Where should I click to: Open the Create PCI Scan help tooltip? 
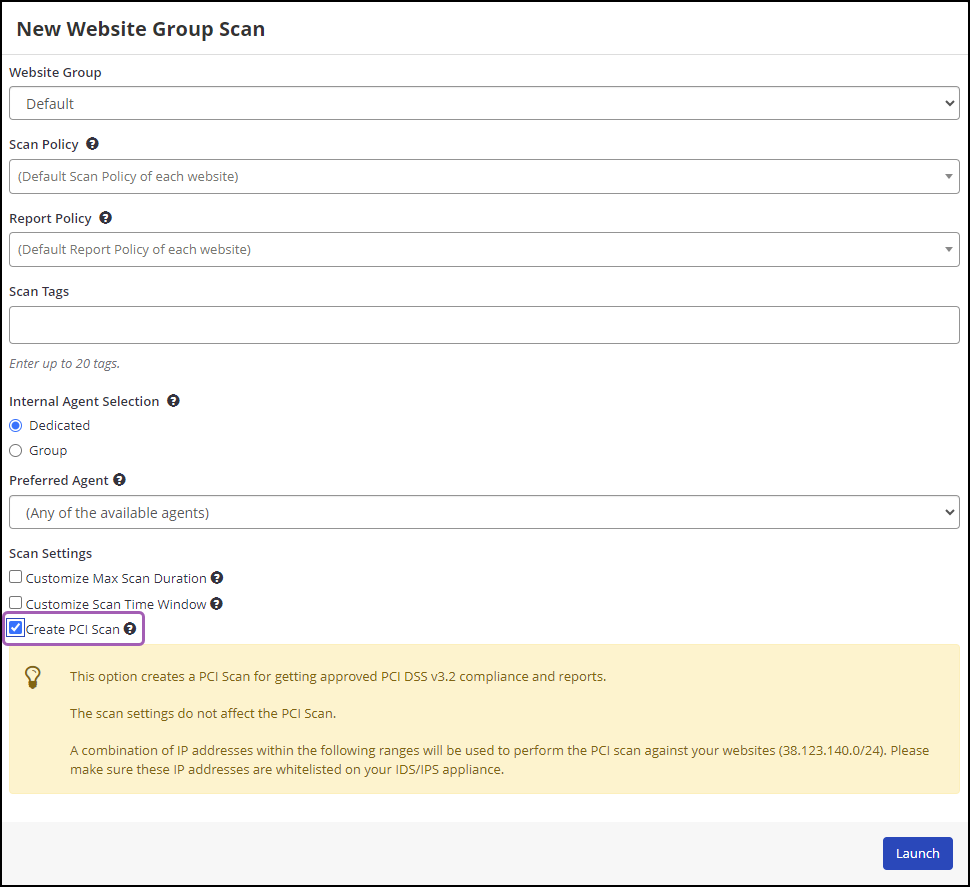pyautogui.click(x=130, y=628)
